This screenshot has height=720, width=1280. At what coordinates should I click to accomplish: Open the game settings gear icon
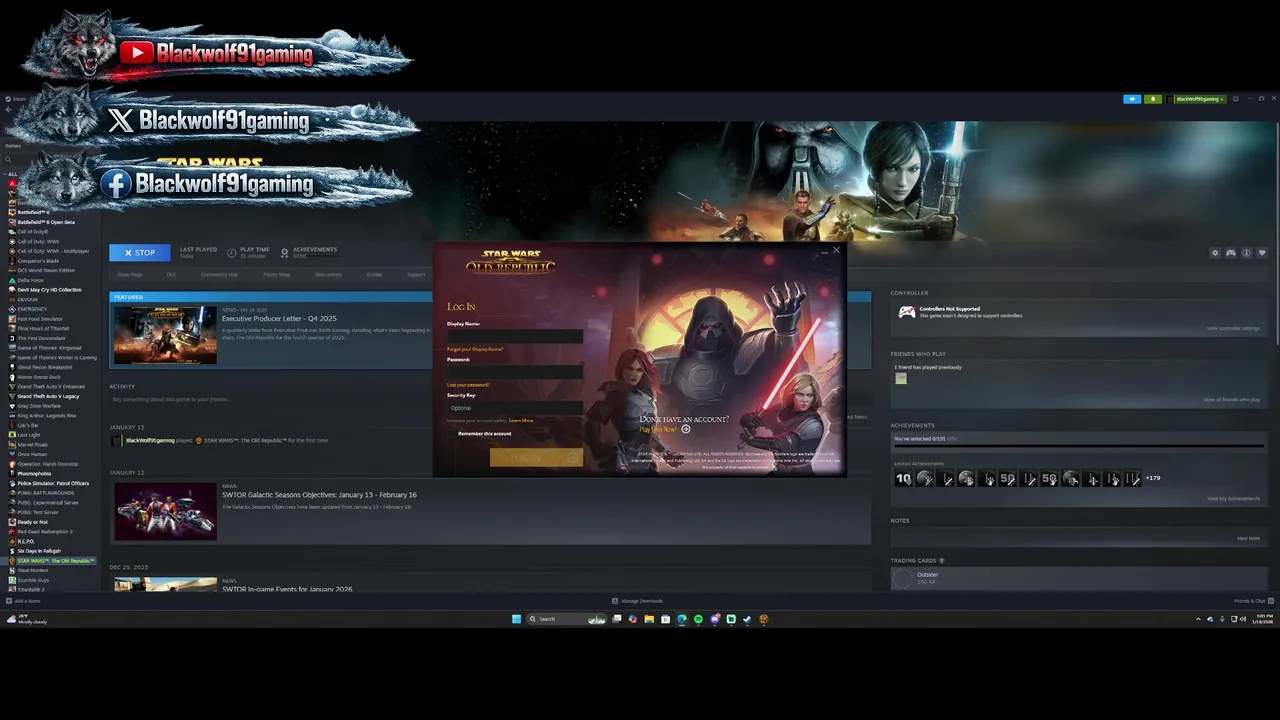(x=1215, y=253)
